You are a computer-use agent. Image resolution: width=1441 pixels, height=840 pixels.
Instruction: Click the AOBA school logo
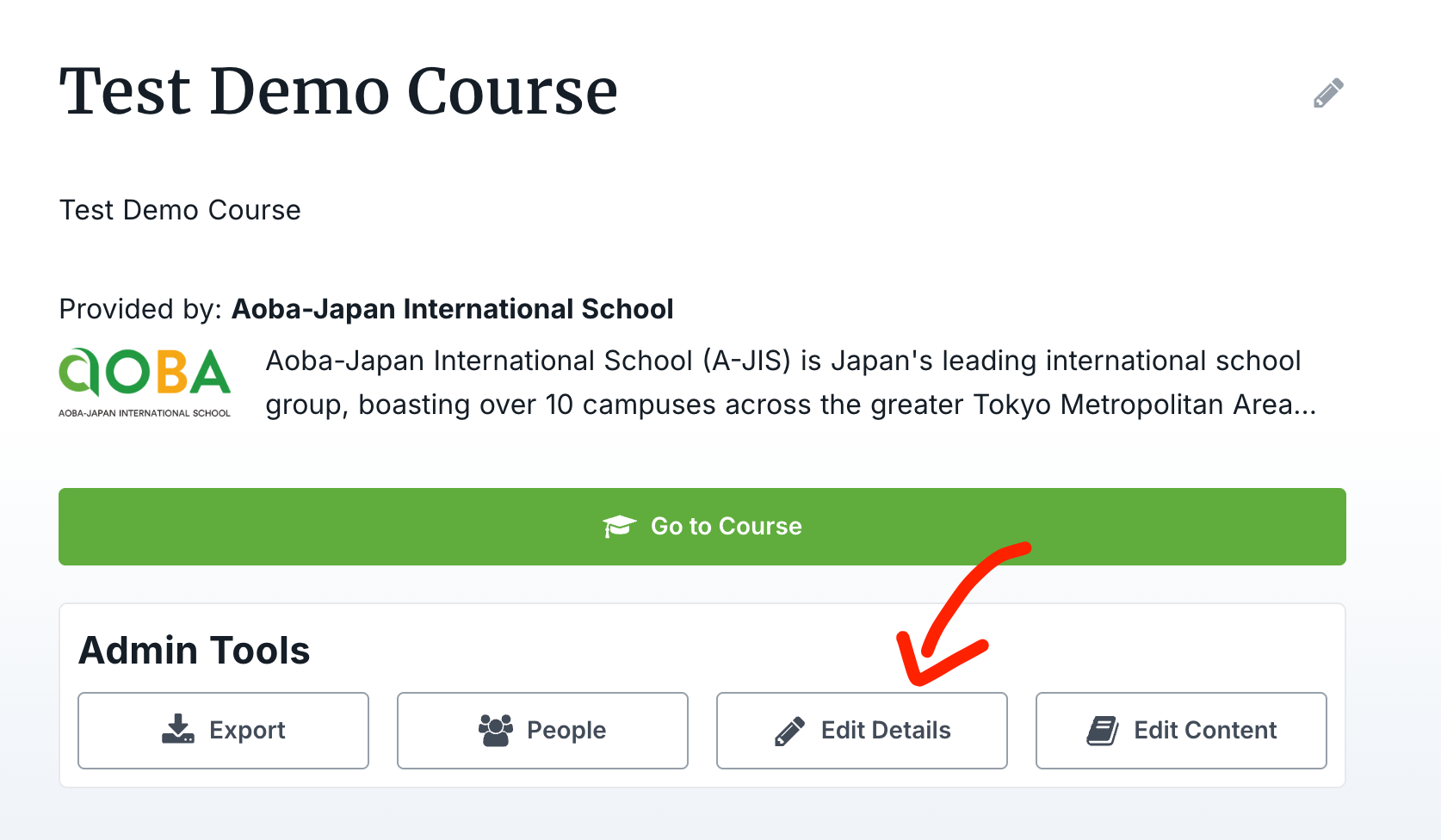tap(145, 382)
